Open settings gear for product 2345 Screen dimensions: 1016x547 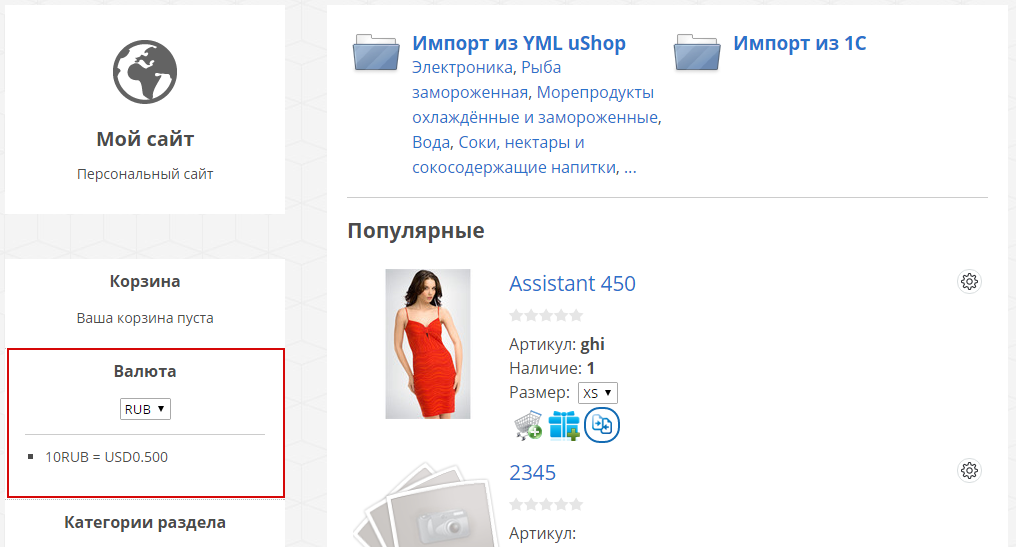[968, 470]
